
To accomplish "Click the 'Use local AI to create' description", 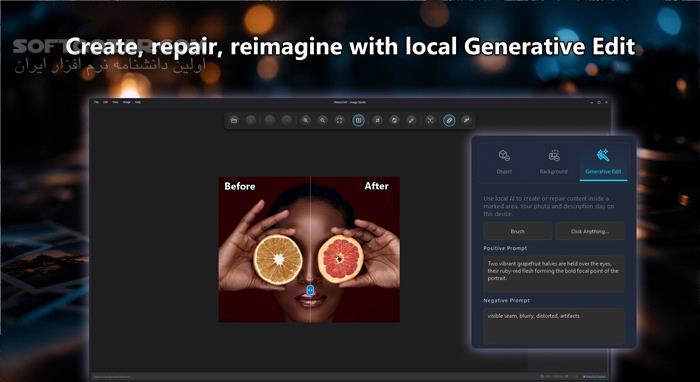I will click(x=549, y=206).
